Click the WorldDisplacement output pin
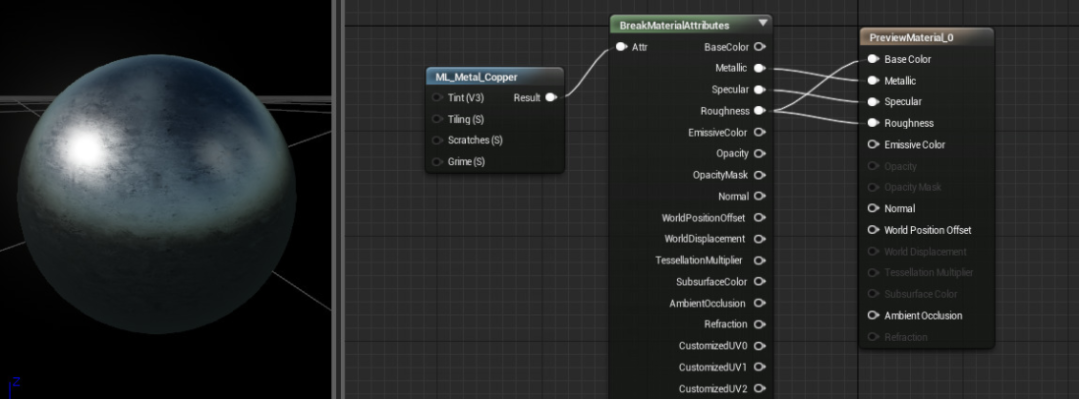 point(759,239)
